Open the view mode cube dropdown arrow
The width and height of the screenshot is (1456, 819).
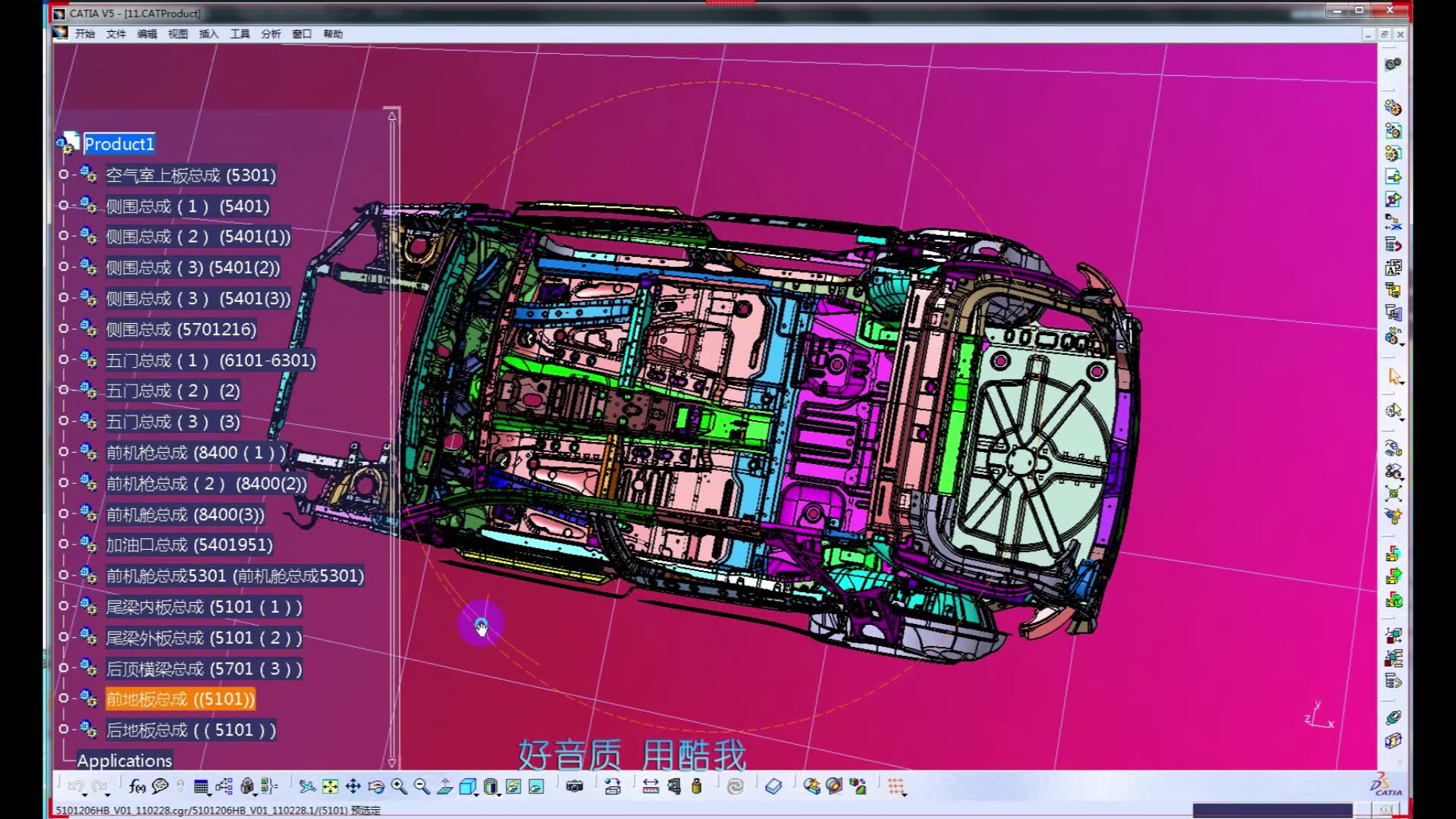476,794
